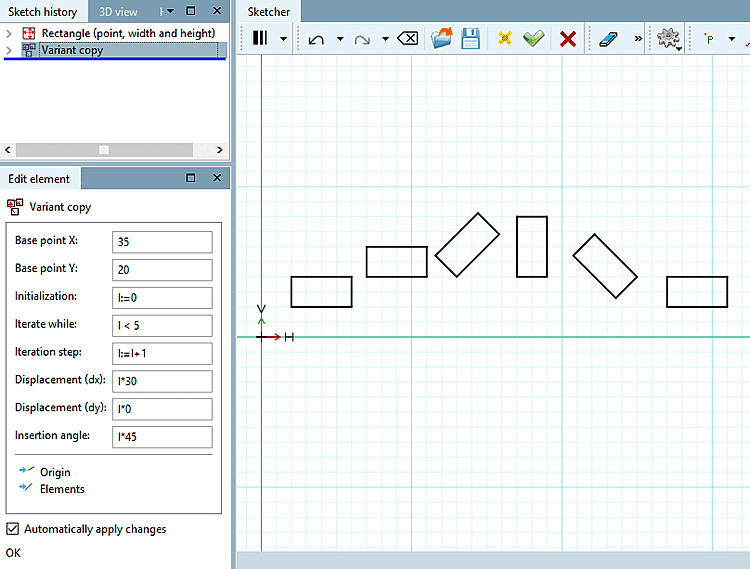
Task: Select the upright vertical rectangle in sketch
Action: click(532, 247)
